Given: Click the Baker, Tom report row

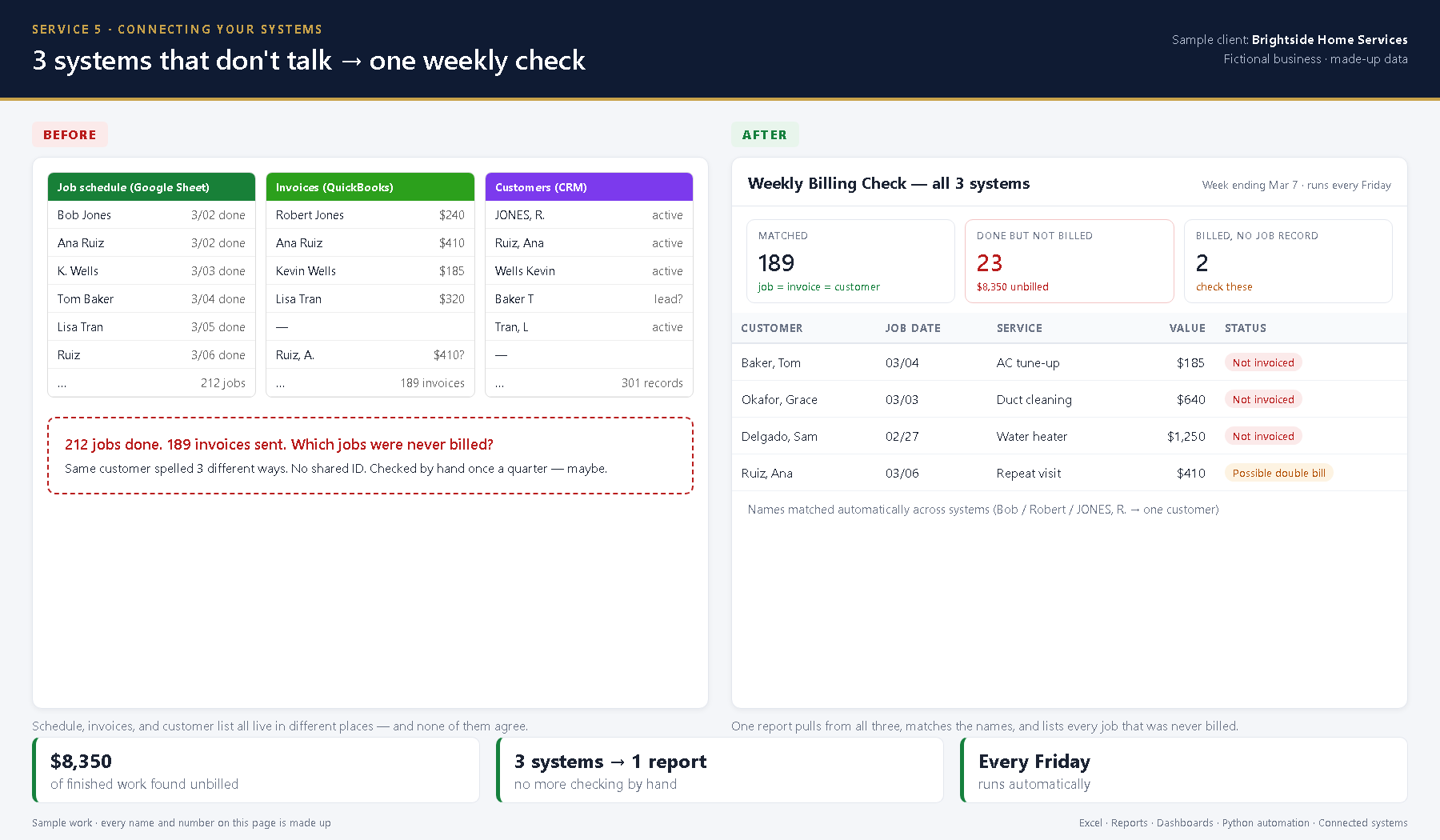Looking at the screenshot, I should pyautogui.click(x=1070, y=362).
